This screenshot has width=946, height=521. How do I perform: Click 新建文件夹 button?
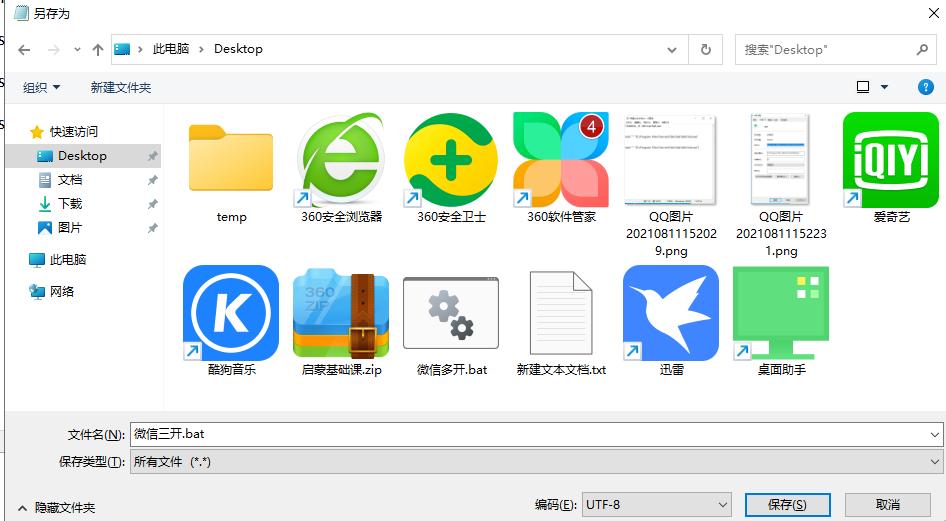(121, 87)
